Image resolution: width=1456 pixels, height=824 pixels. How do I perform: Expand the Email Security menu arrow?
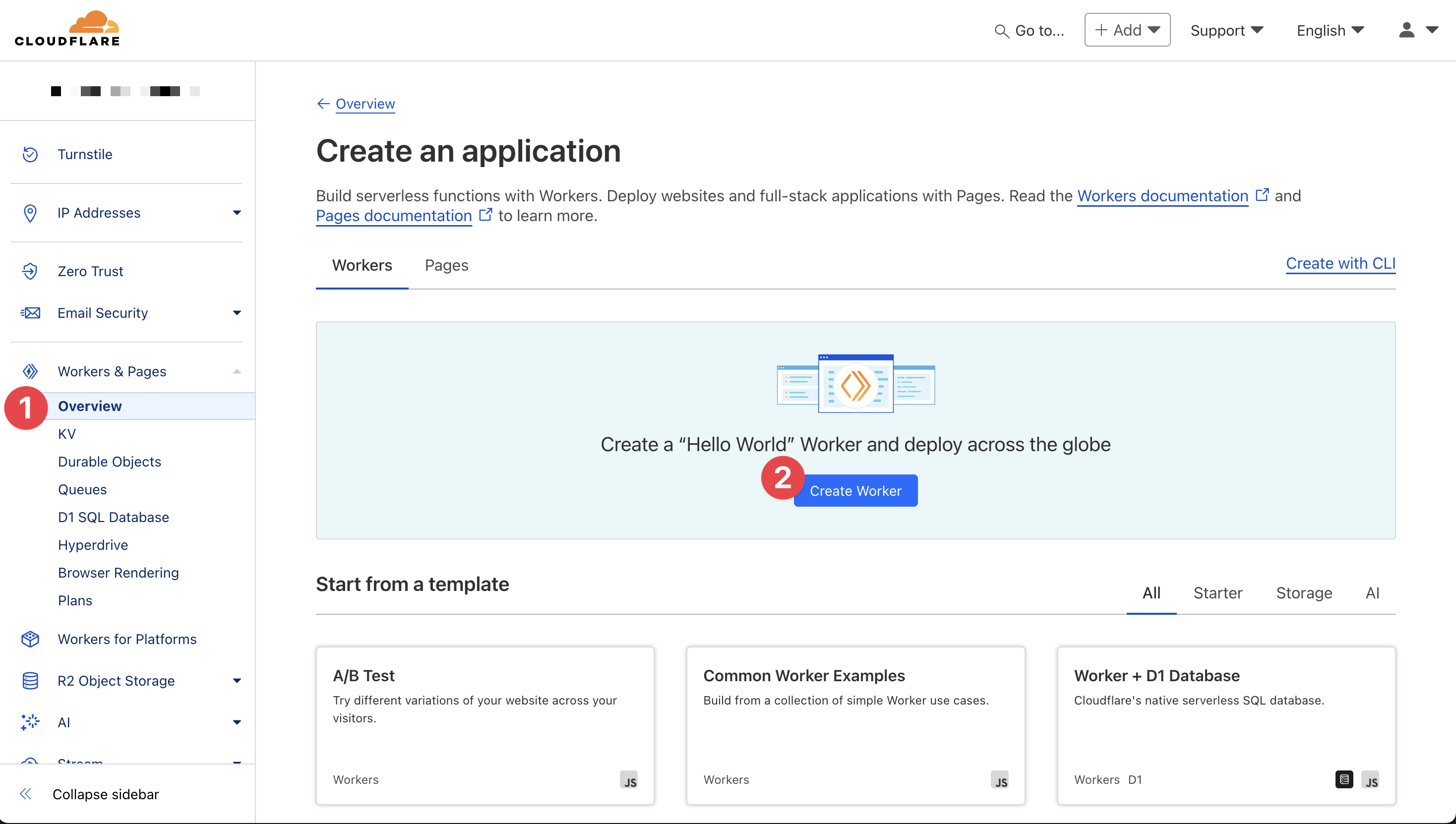tap(237, 313)
